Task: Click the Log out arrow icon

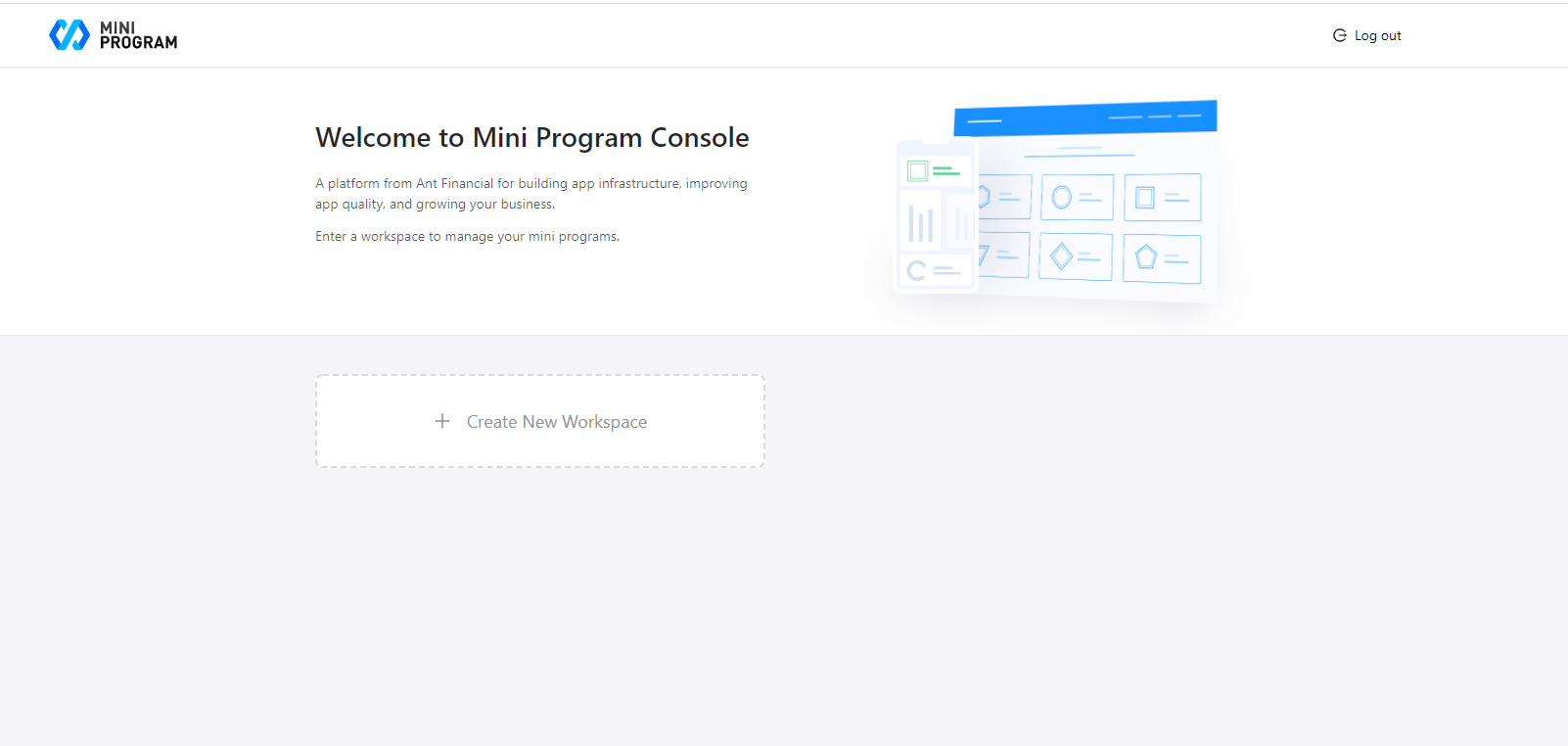Action: pos(1339,35)
